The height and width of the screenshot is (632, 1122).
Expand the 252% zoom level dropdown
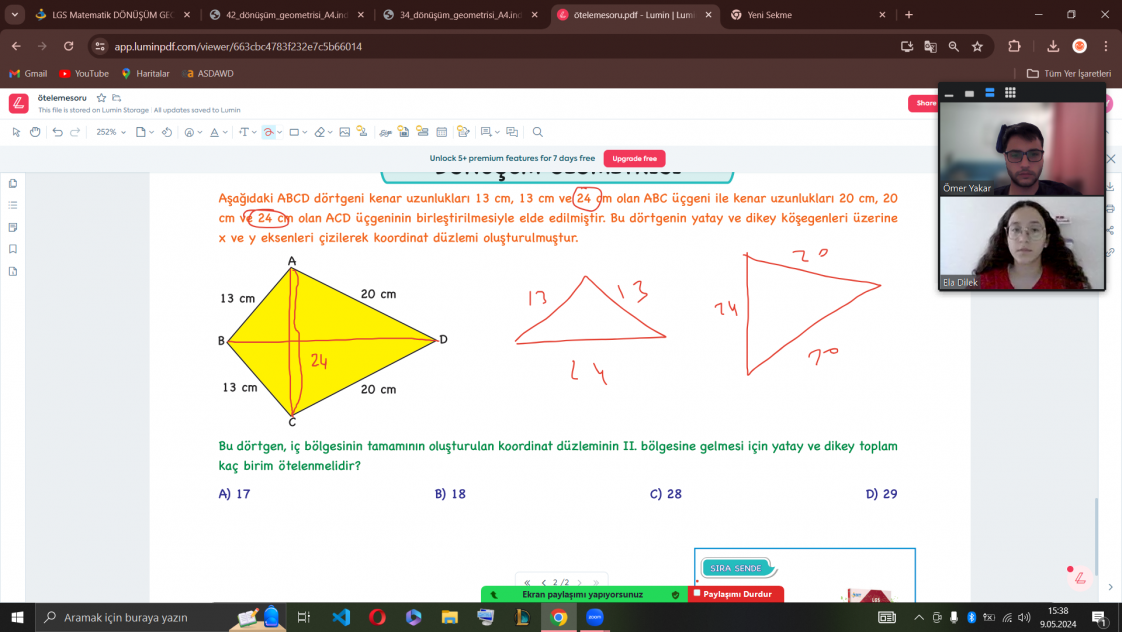111,132
